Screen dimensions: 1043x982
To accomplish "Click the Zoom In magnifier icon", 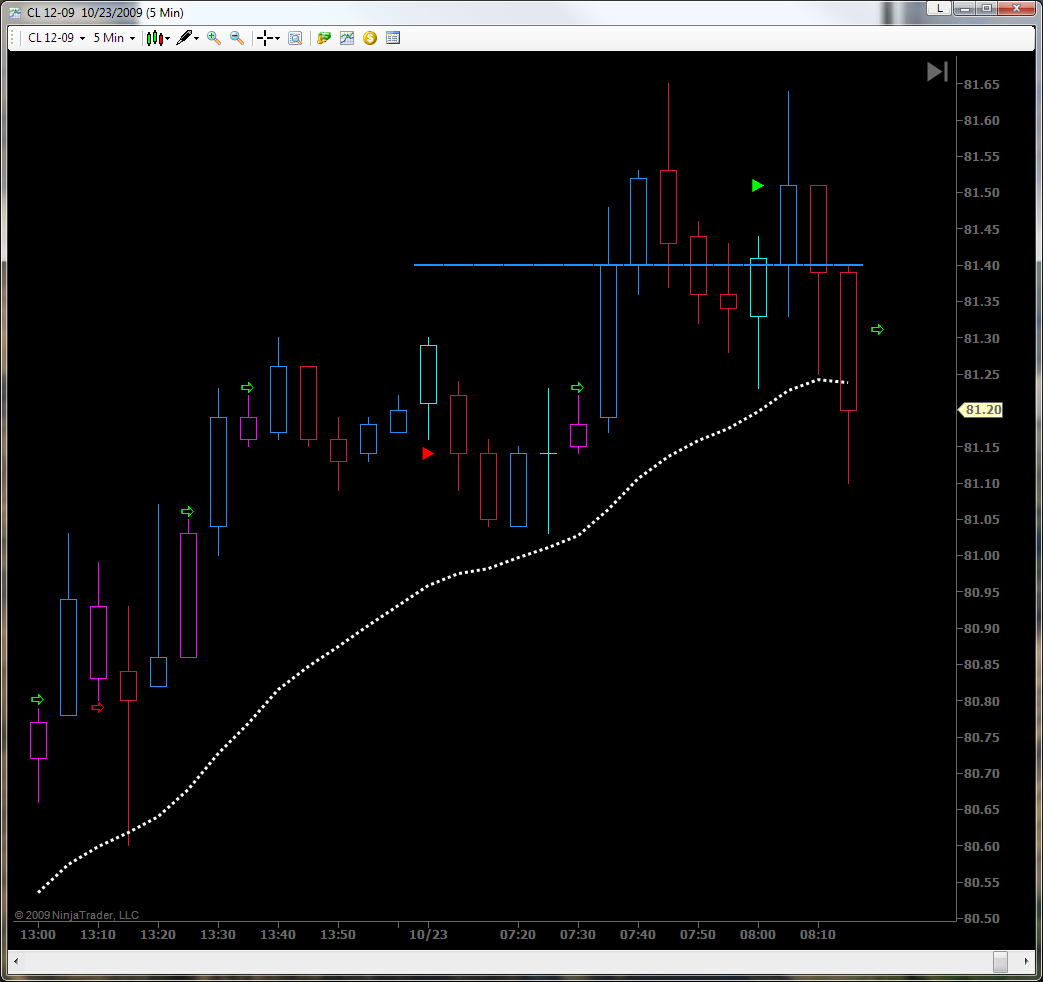I will pyautogui.click(x=214, y=38).
